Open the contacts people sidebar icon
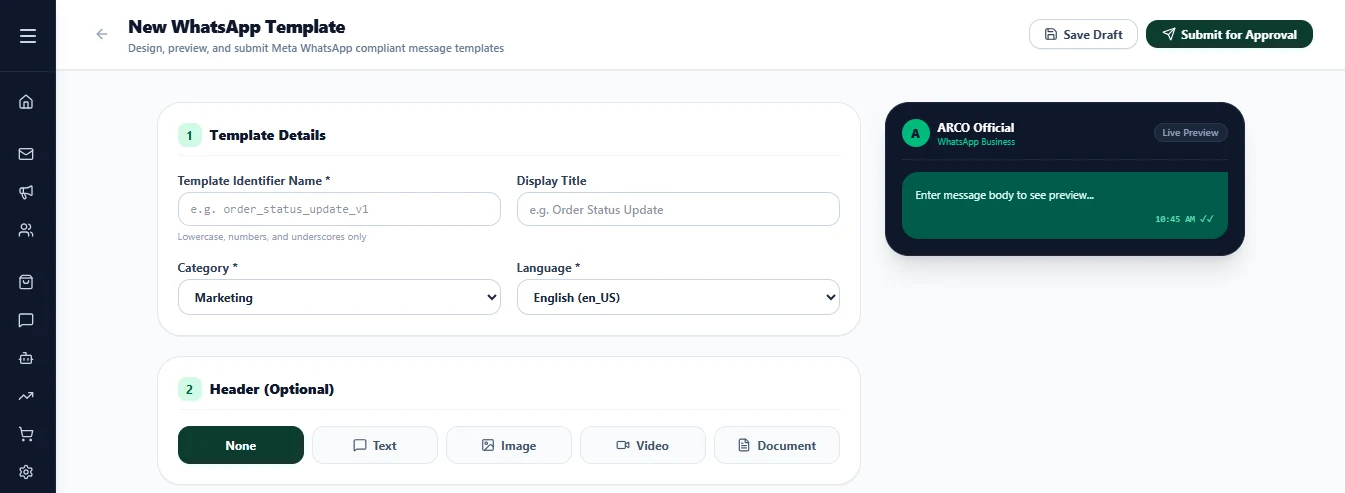The width and height of the screenshot is (1345, 493). point(27,230)
